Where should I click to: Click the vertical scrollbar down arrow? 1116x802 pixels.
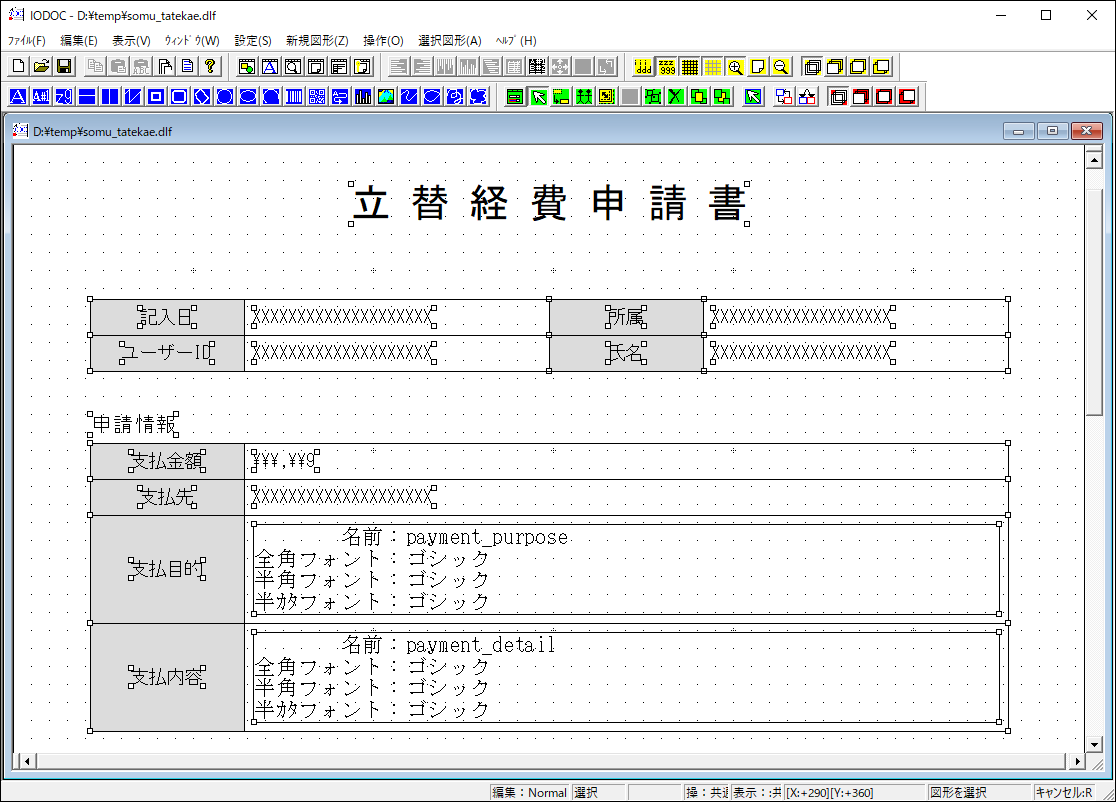tap(1094, 744)
